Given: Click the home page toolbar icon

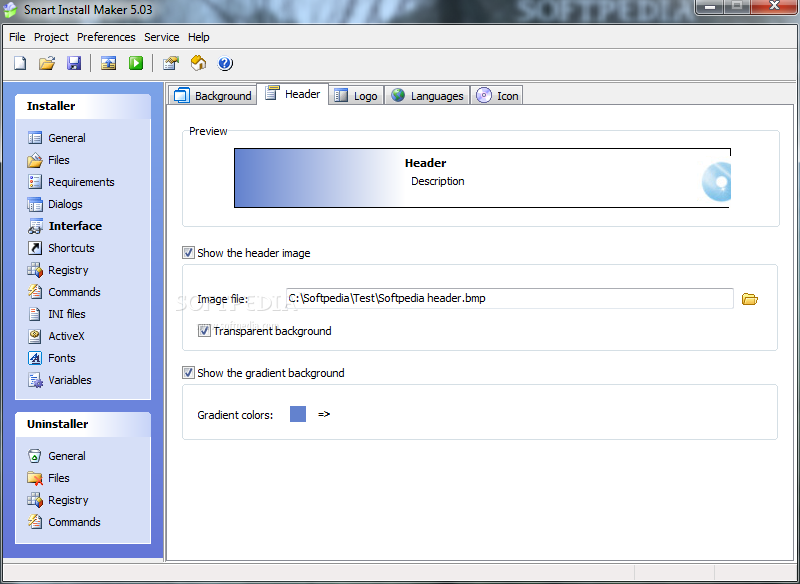Looking at the screenshot, I should tap(198, 63).
